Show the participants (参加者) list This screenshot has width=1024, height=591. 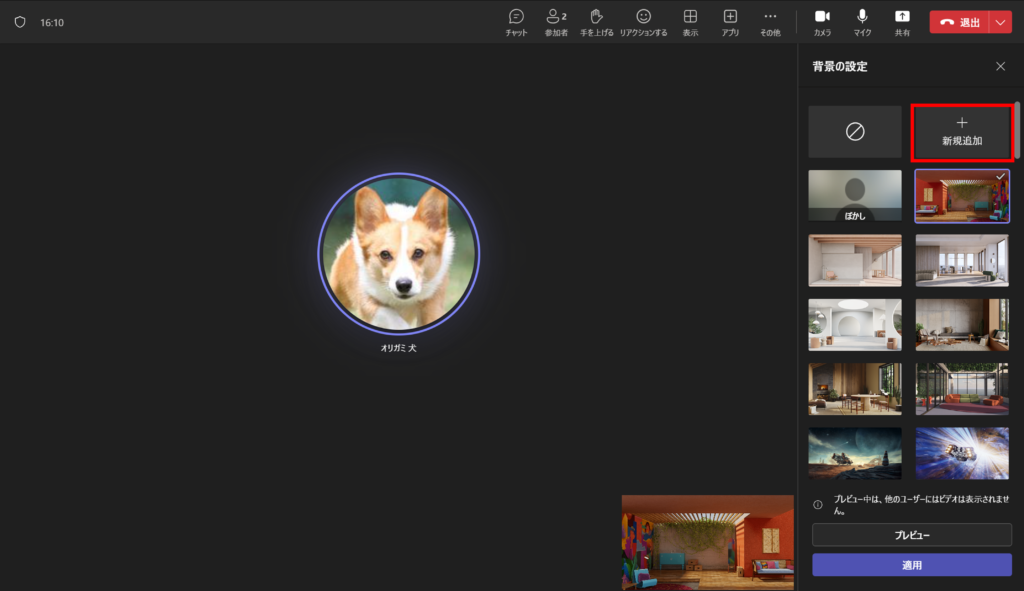[556, 22]
